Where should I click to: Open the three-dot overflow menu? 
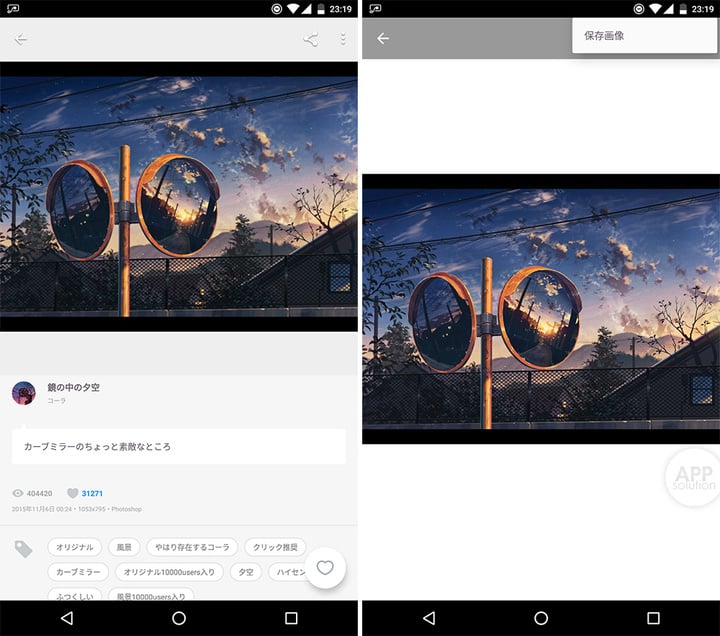[343, 39]
